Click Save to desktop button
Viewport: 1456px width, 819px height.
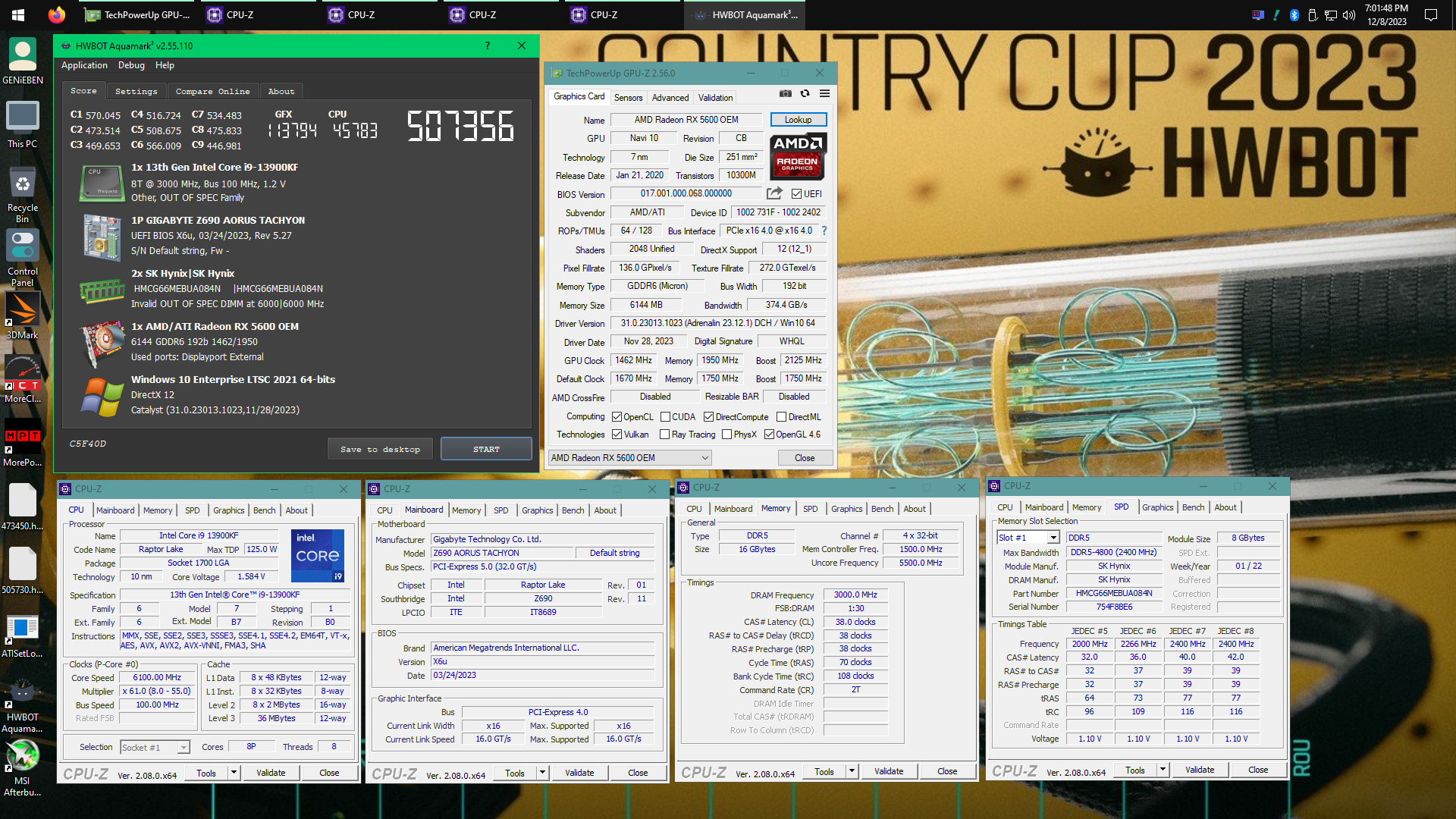(380, 449)
